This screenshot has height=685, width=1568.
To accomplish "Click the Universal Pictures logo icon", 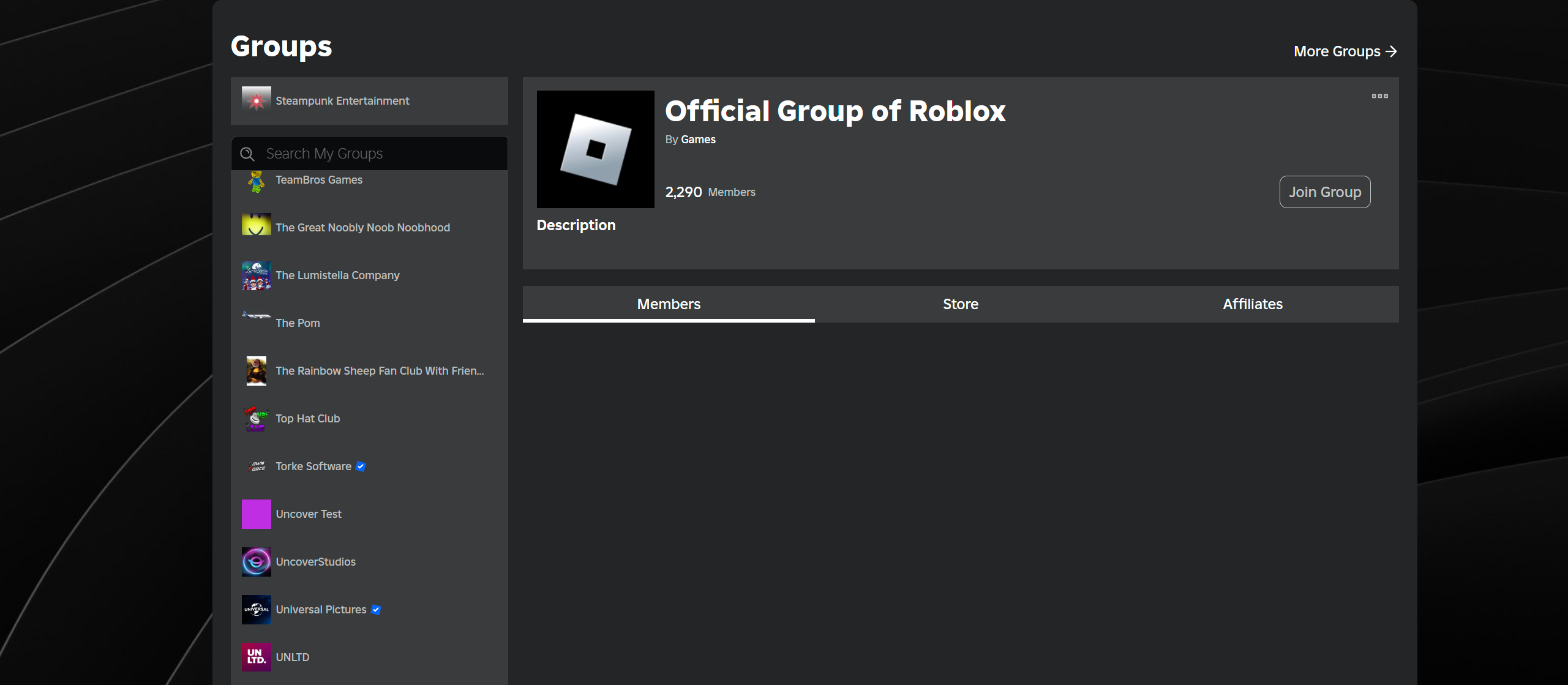I will click(256, 609).
